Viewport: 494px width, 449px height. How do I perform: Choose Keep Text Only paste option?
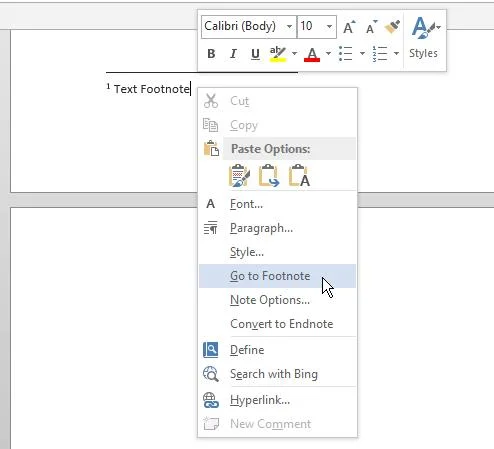tap(299, 175)
